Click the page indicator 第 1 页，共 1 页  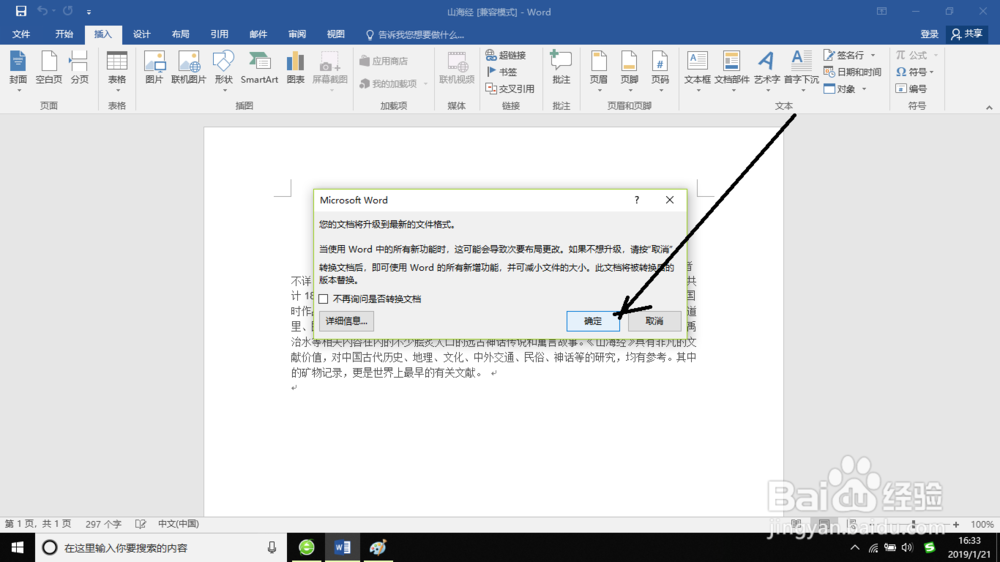[x=39, y=524]
